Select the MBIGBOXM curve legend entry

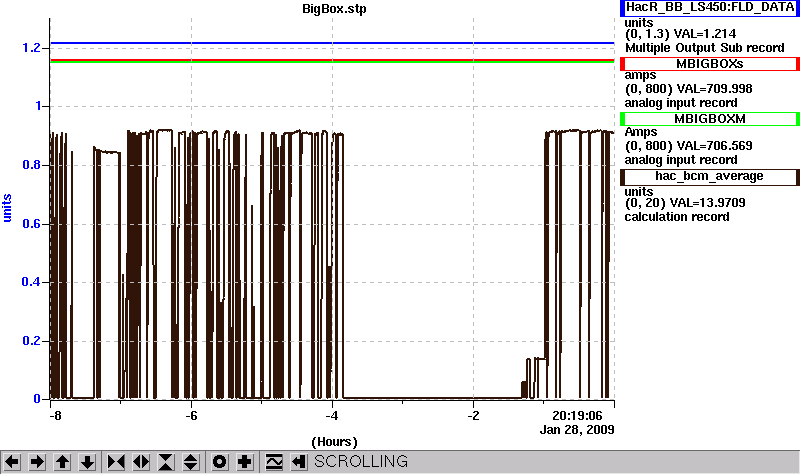pyautogui.click(x=710, y=119)
